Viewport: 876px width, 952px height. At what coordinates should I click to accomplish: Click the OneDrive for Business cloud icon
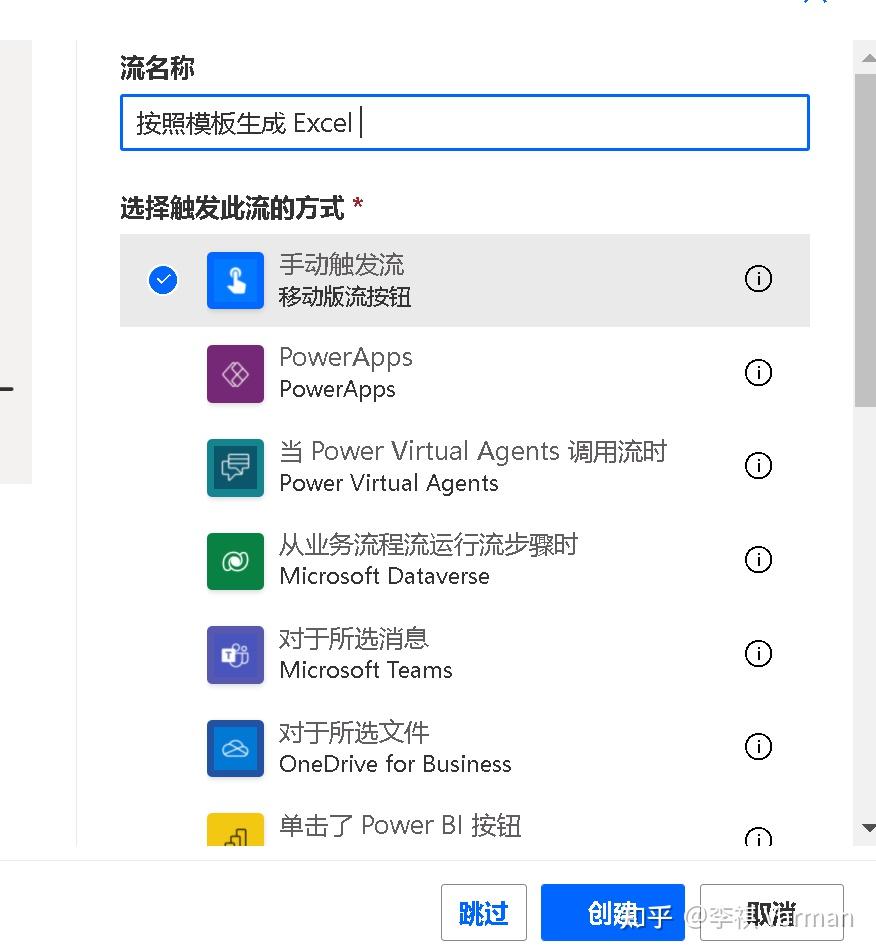pyautogui.click(x=235, y=748)
